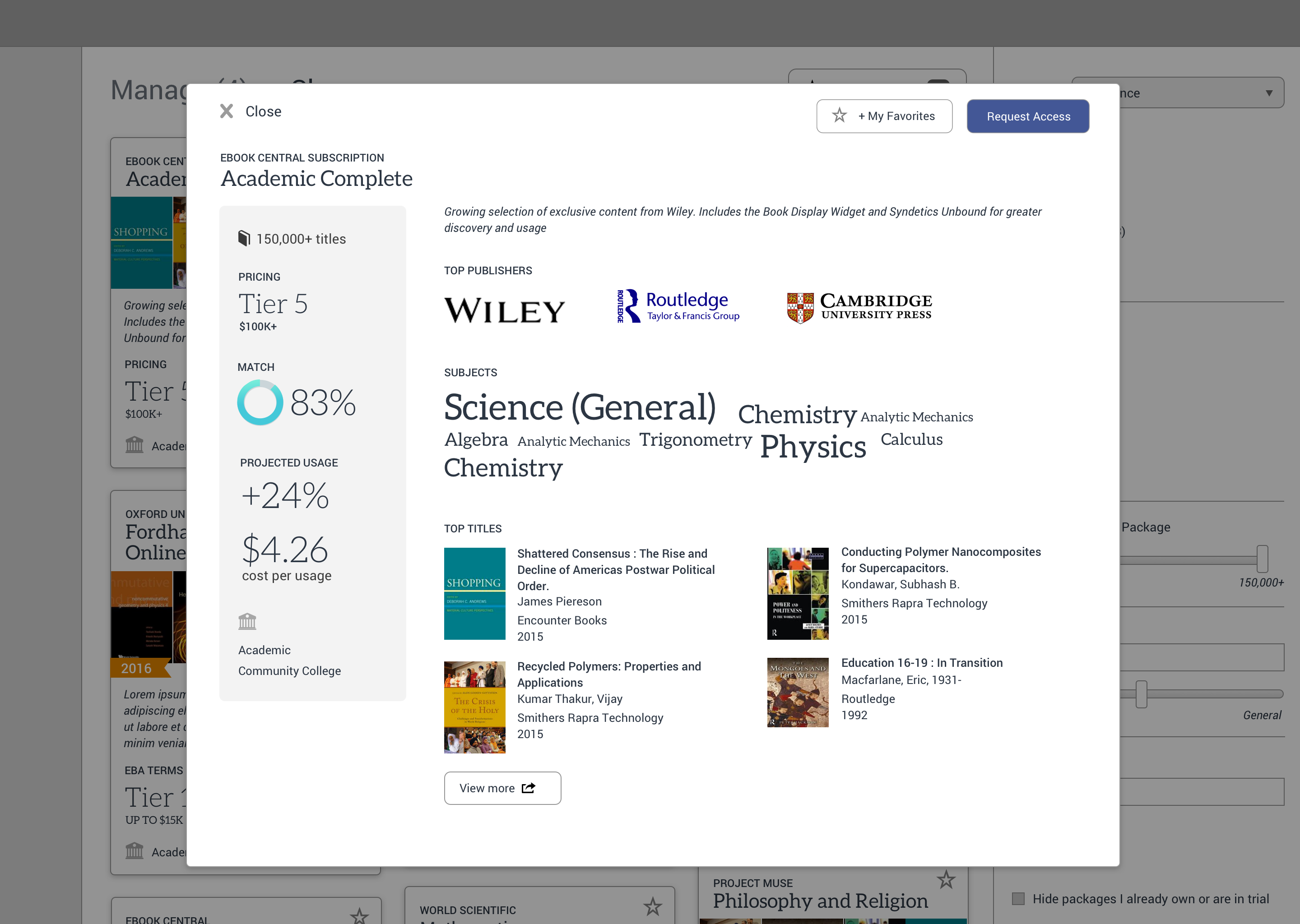Image resolution: width=1300 pixels, height=924 pixels.
Task: Click the institution icon above Academic
Action: [247, 621]
